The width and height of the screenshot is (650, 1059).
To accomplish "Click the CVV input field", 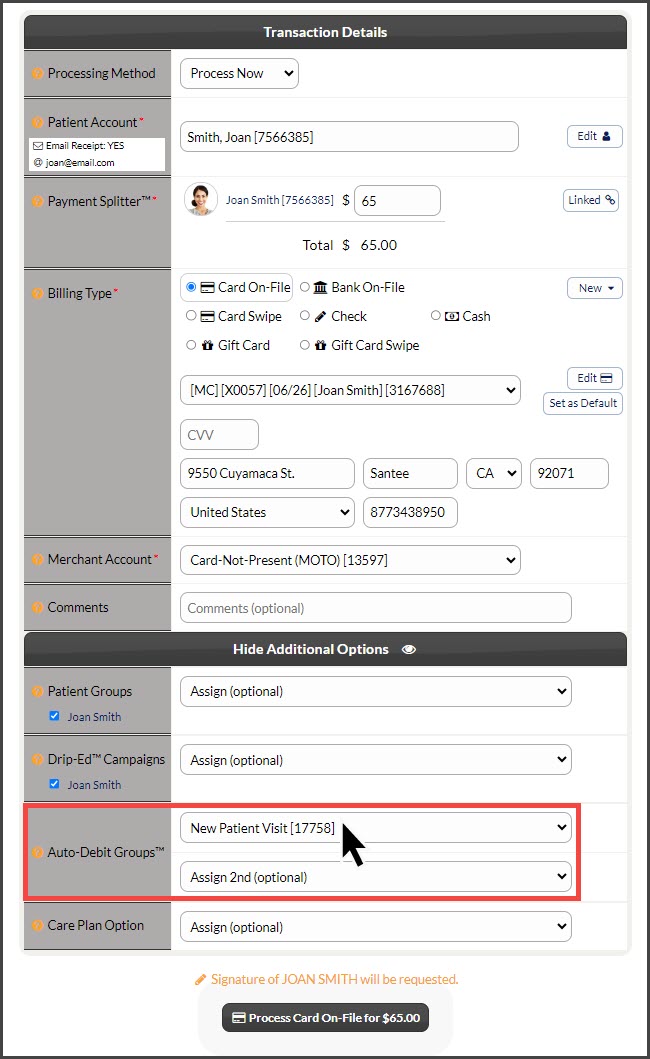I will pos(220,435).
